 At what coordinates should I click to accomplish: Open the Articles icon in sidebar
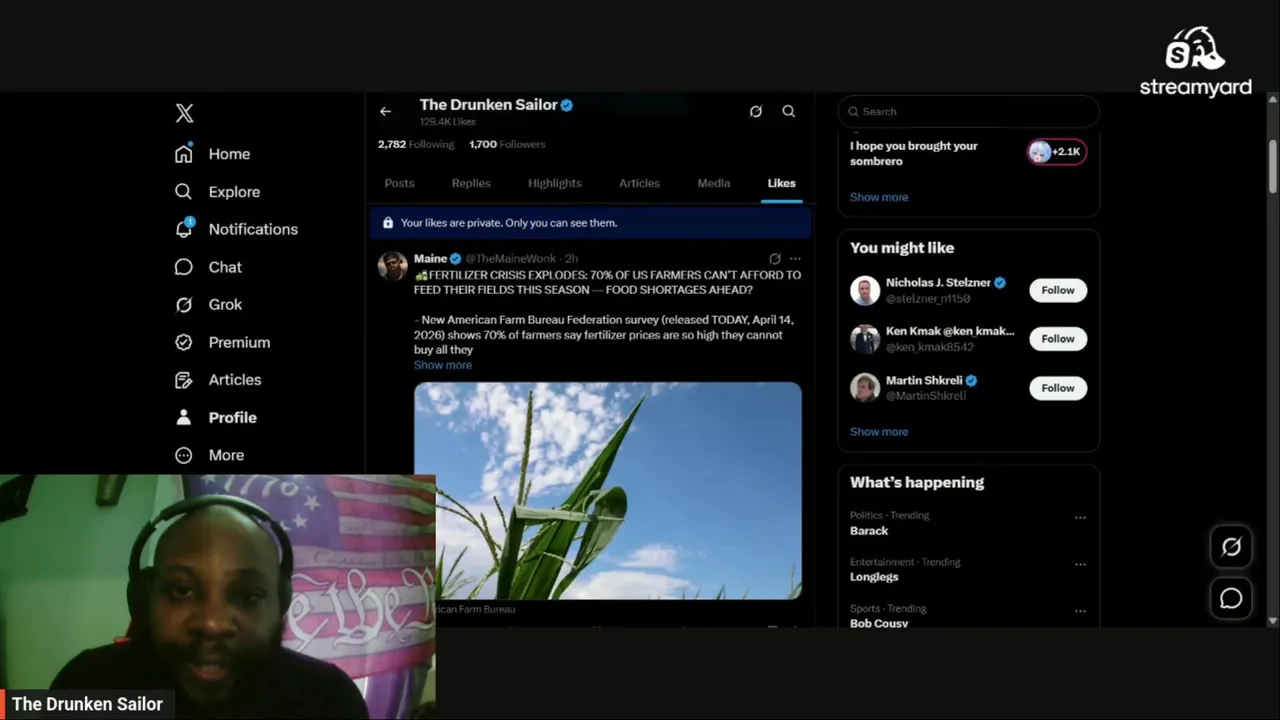coord(183,380)
